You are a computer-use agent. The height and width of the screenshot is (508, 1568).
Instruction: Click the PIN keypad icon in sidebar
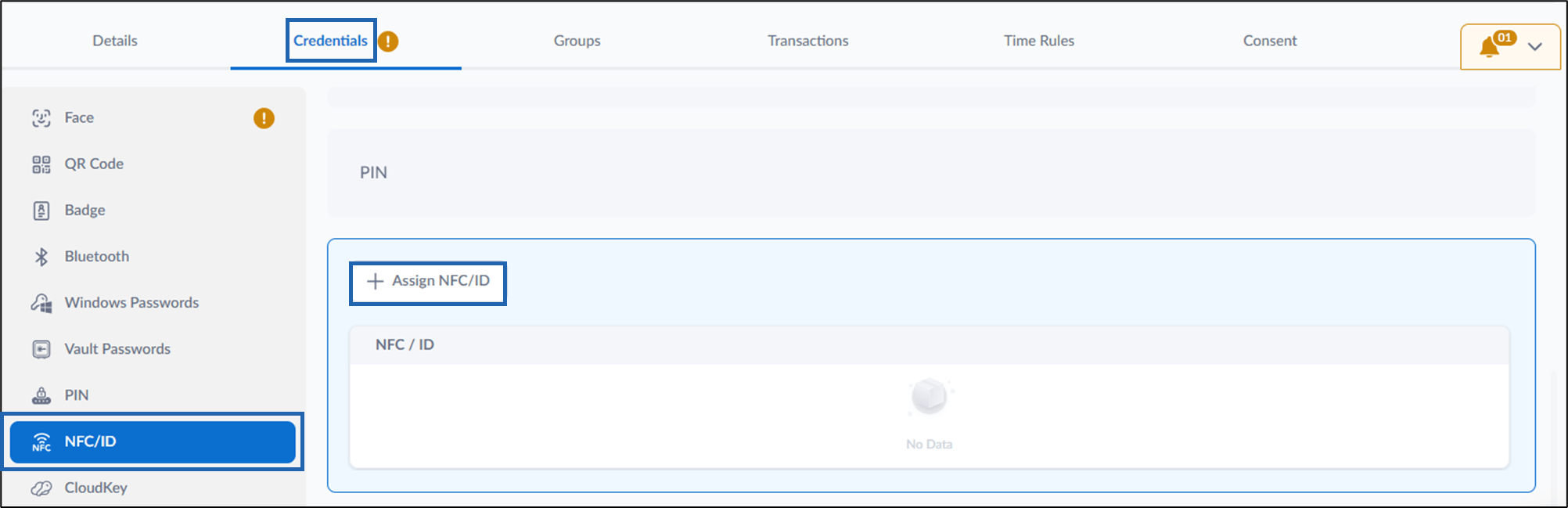[41, 395]
